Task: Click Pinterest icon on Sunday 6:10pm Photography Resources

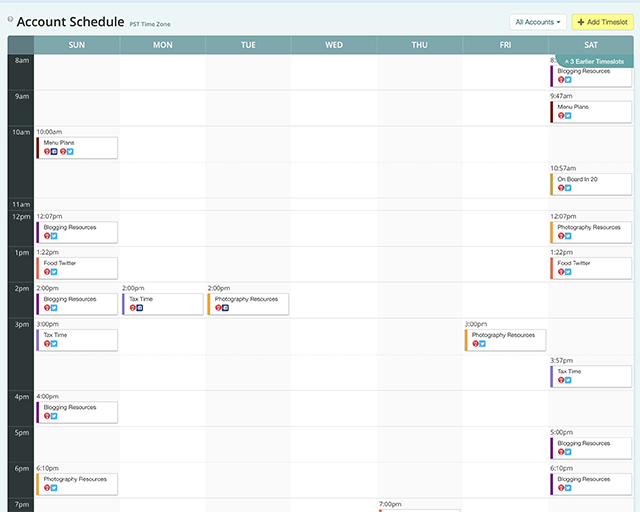Action: [x=47, y=488]
